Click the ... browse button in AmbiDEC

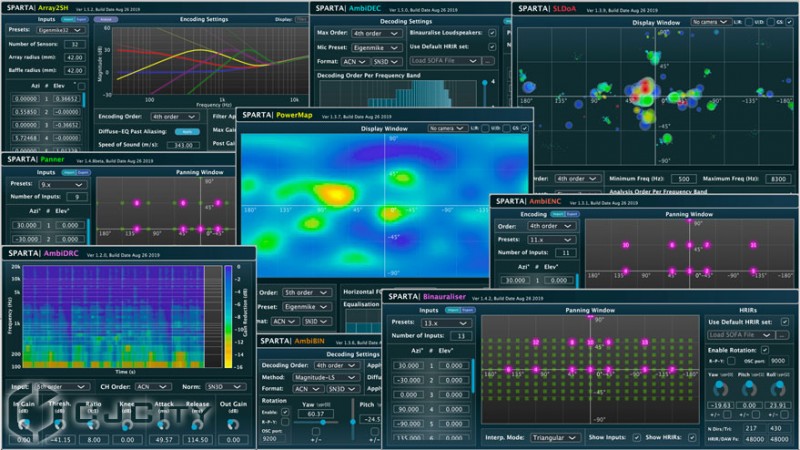click(488, 61)
